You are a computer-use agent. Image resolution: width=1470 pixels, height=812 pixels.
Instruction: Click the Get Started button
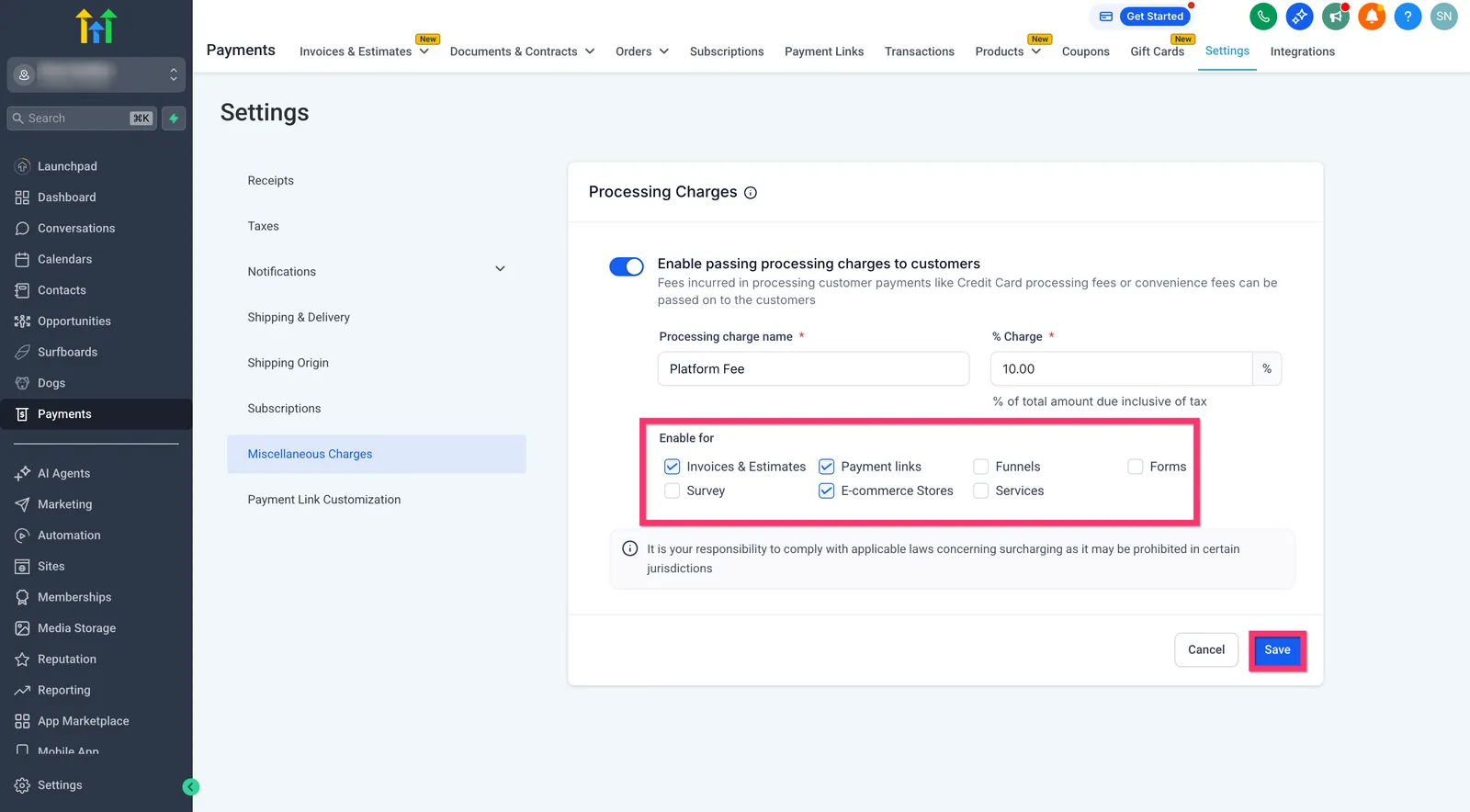coord(1155,17)
